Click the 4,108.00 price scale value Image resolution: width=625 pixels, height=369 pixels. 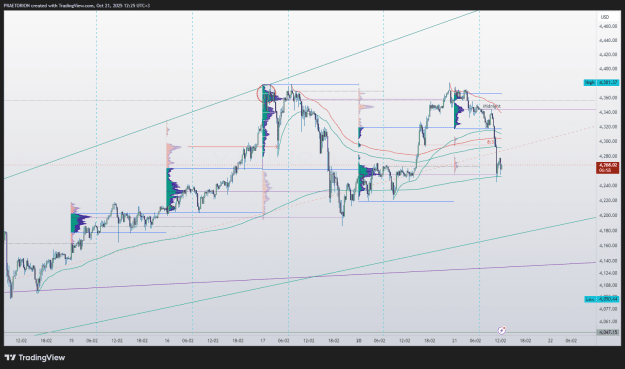(608, 285)
